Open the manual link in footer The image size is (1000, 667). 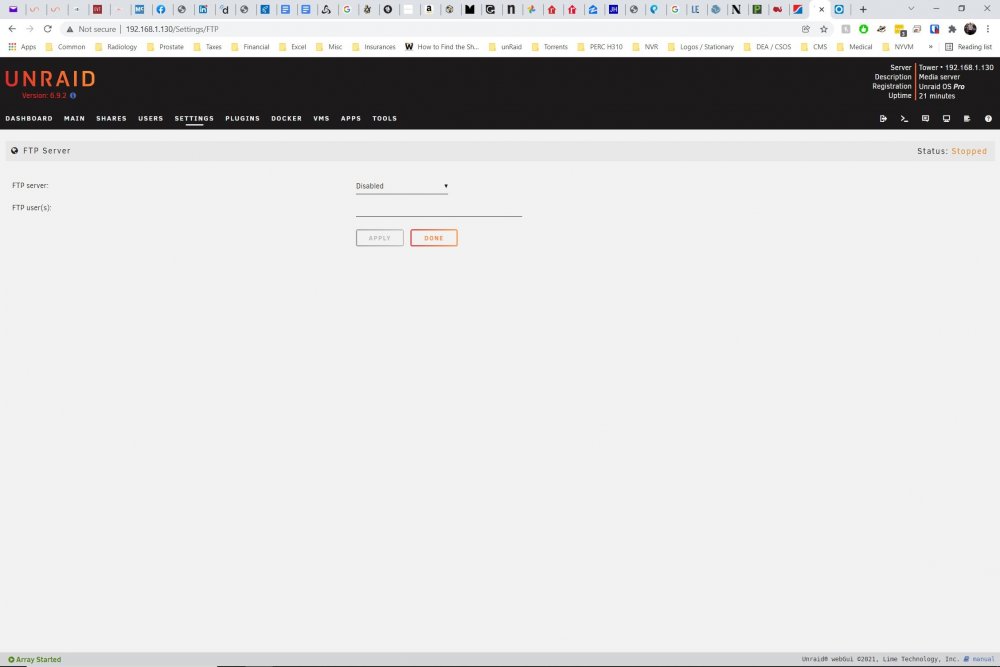click(979, 659)
